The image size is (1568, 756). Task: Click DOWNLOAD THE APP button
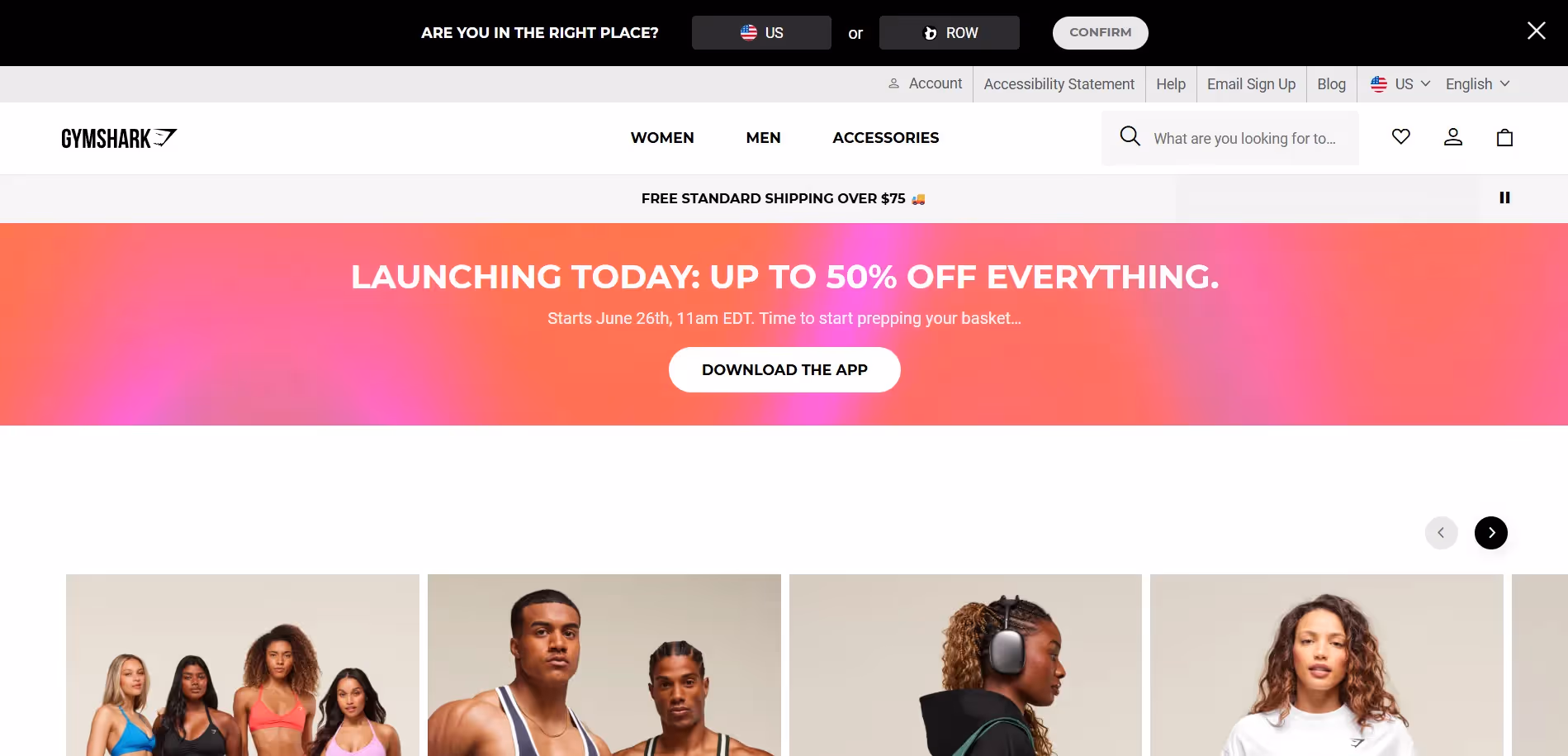(784, 369)
